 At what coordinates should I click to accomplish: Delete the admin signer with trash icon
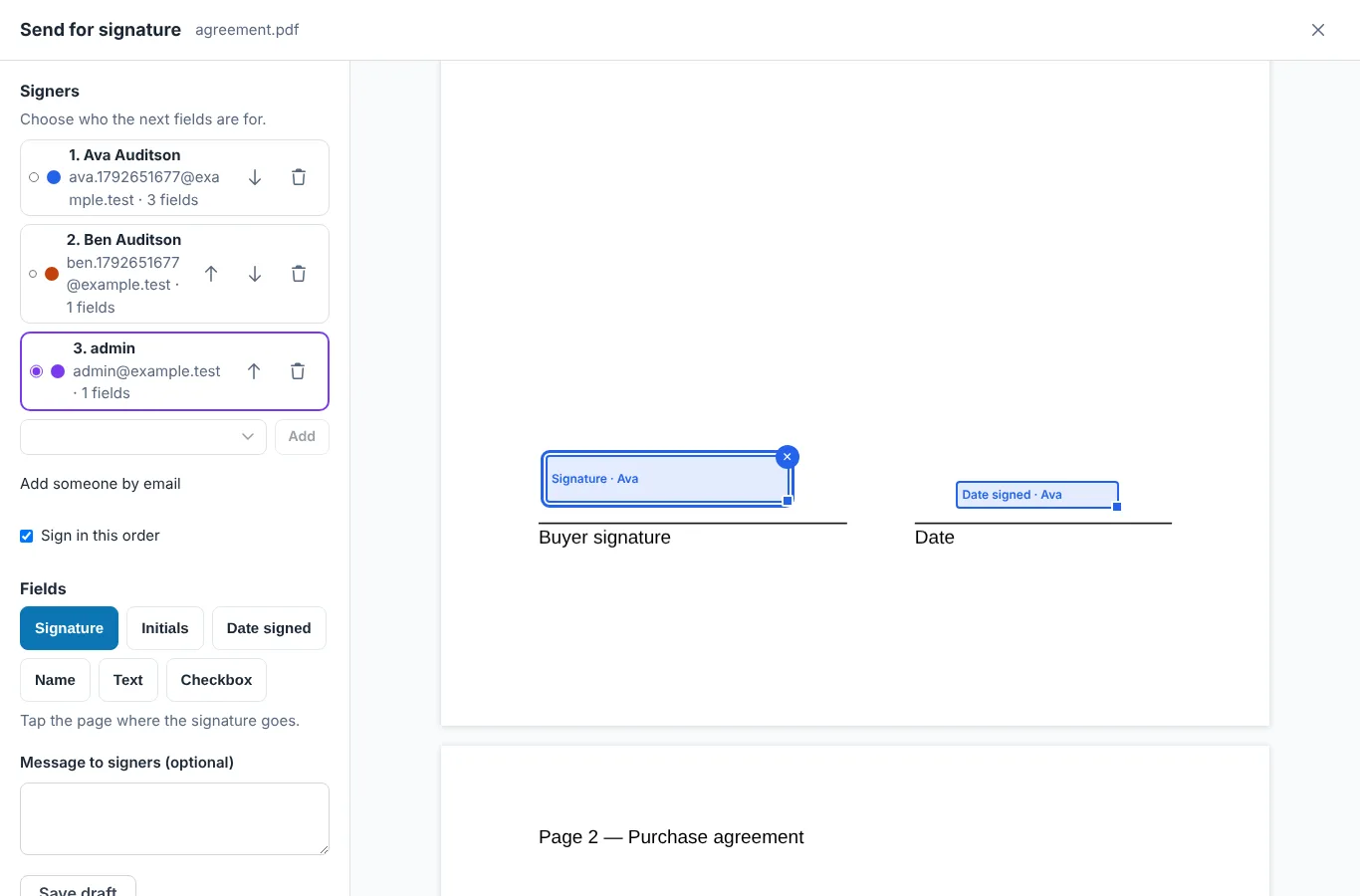tap(298, 371)
